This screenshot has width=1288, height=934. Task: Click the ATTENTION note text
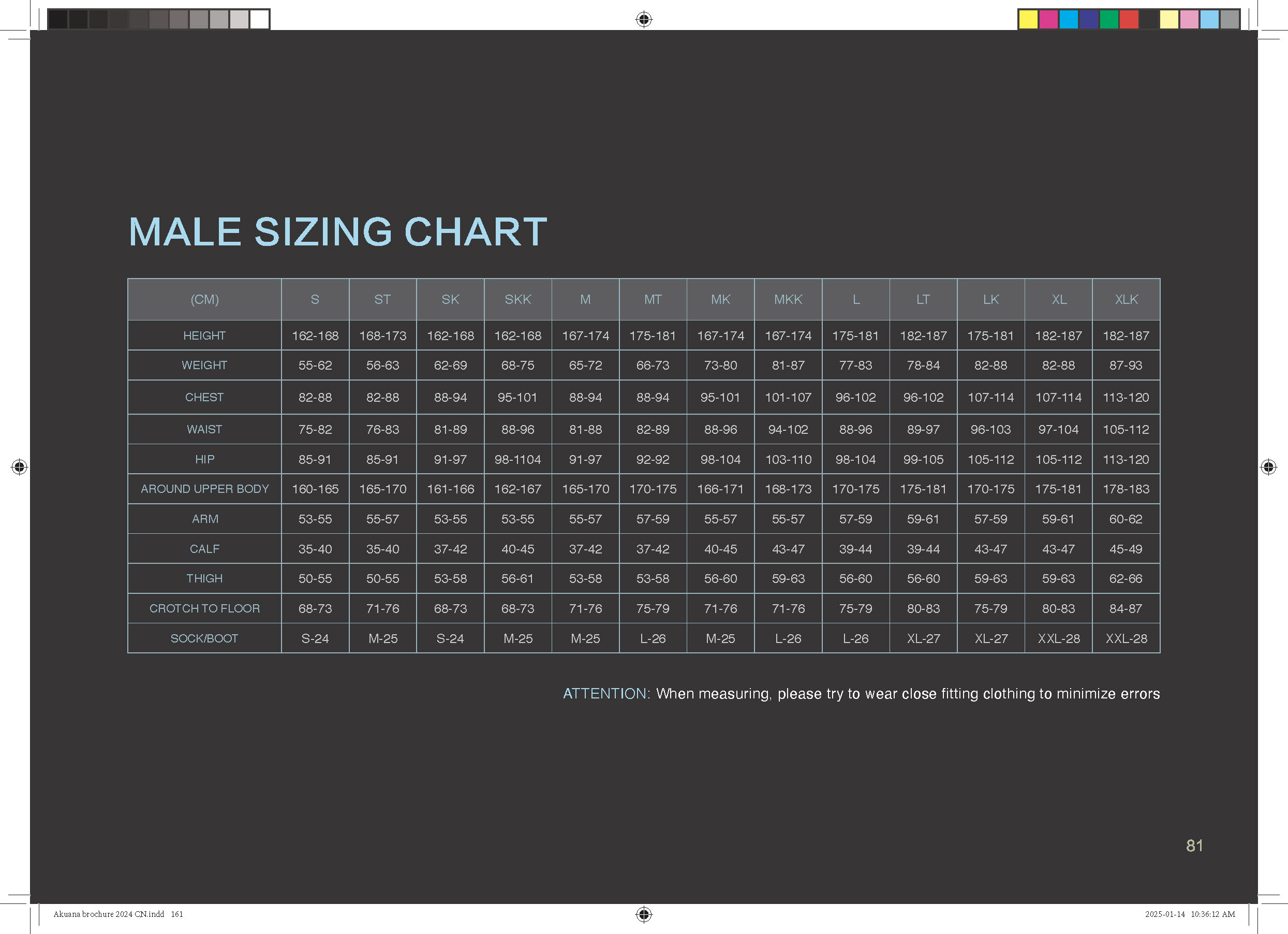click(861, 694)
